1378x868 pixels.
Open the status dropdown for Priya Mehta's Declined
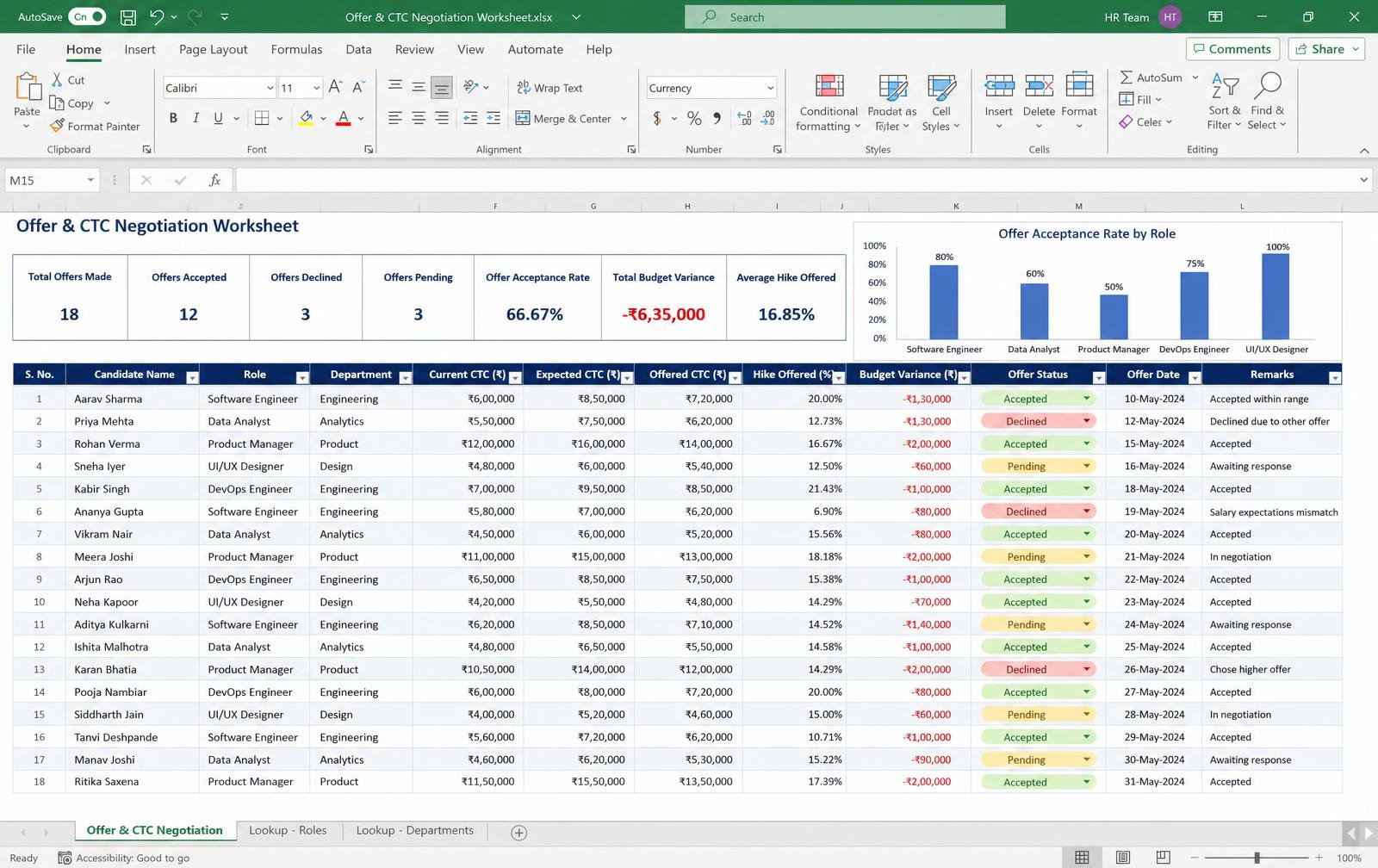[x=1087, y=420]
